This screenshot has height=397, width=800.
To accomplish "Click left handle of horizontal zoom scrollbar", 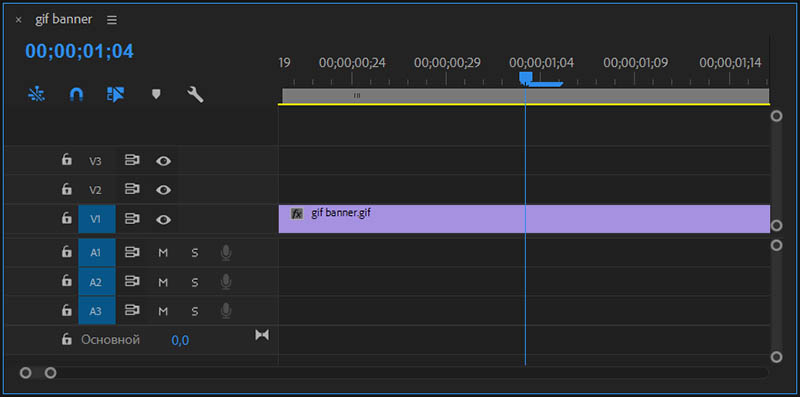I will pos(26,373).
